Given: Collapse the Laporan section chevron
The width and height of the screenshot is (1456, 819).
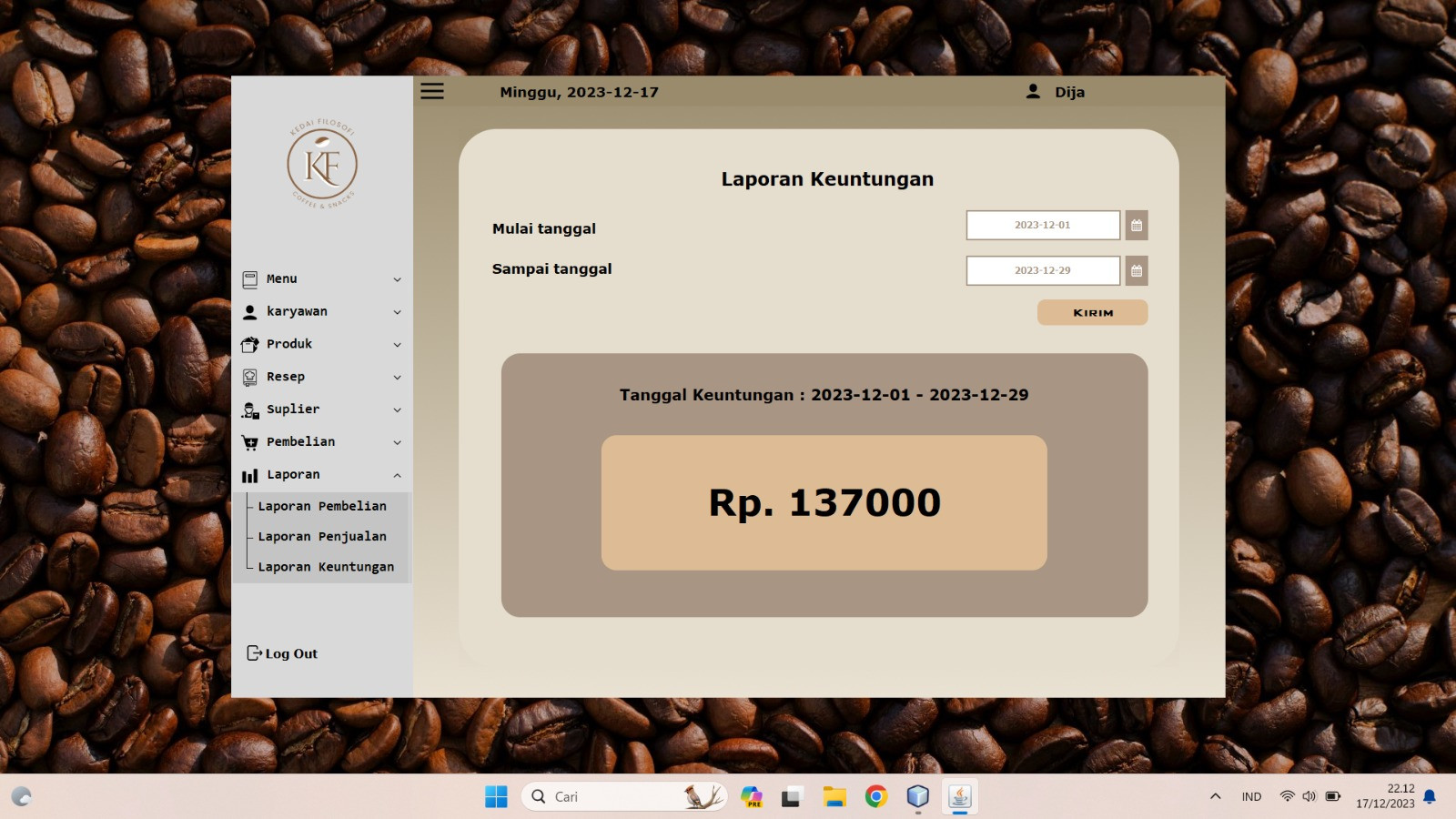Looking at the screenshot, I should pyautogui.click(x=397, y=475).
